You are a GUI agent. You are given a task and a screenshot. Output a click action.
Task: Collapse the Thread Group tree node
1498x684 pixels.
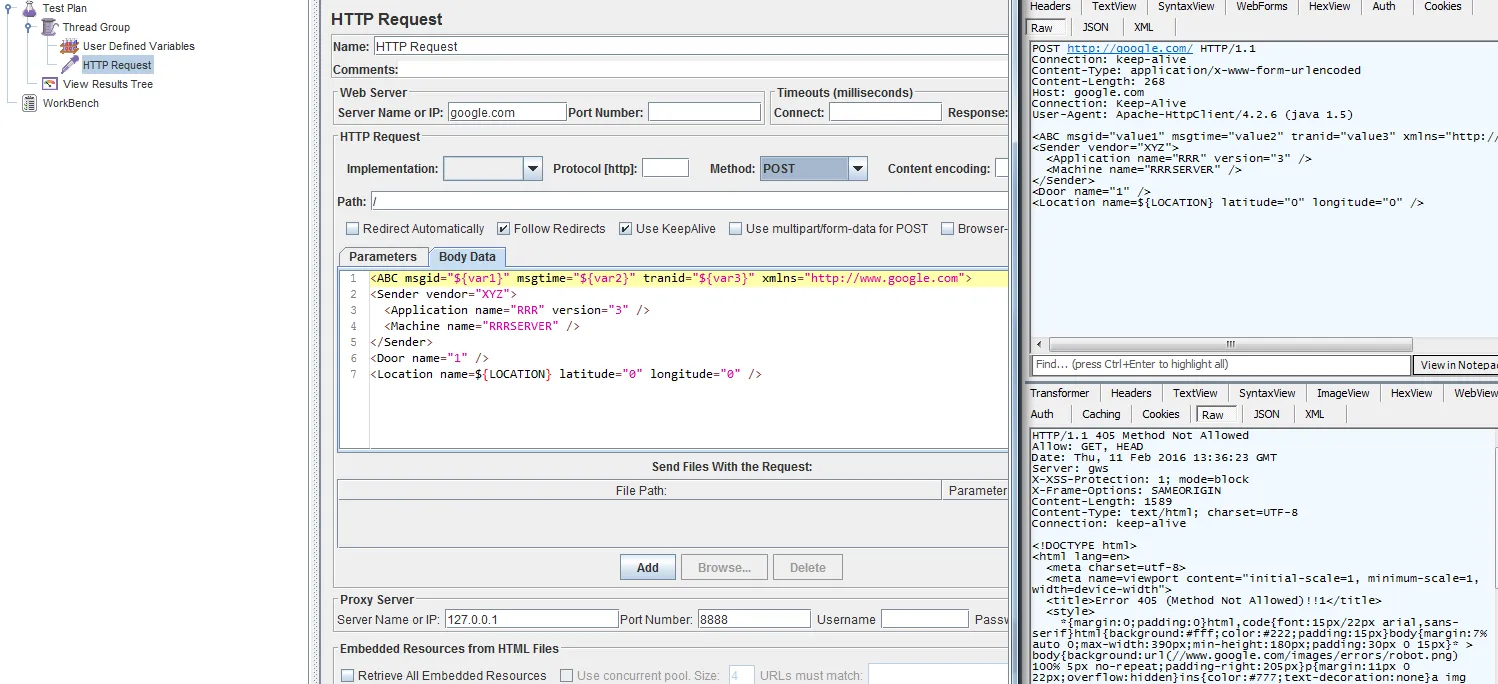[x=30, y=27]
